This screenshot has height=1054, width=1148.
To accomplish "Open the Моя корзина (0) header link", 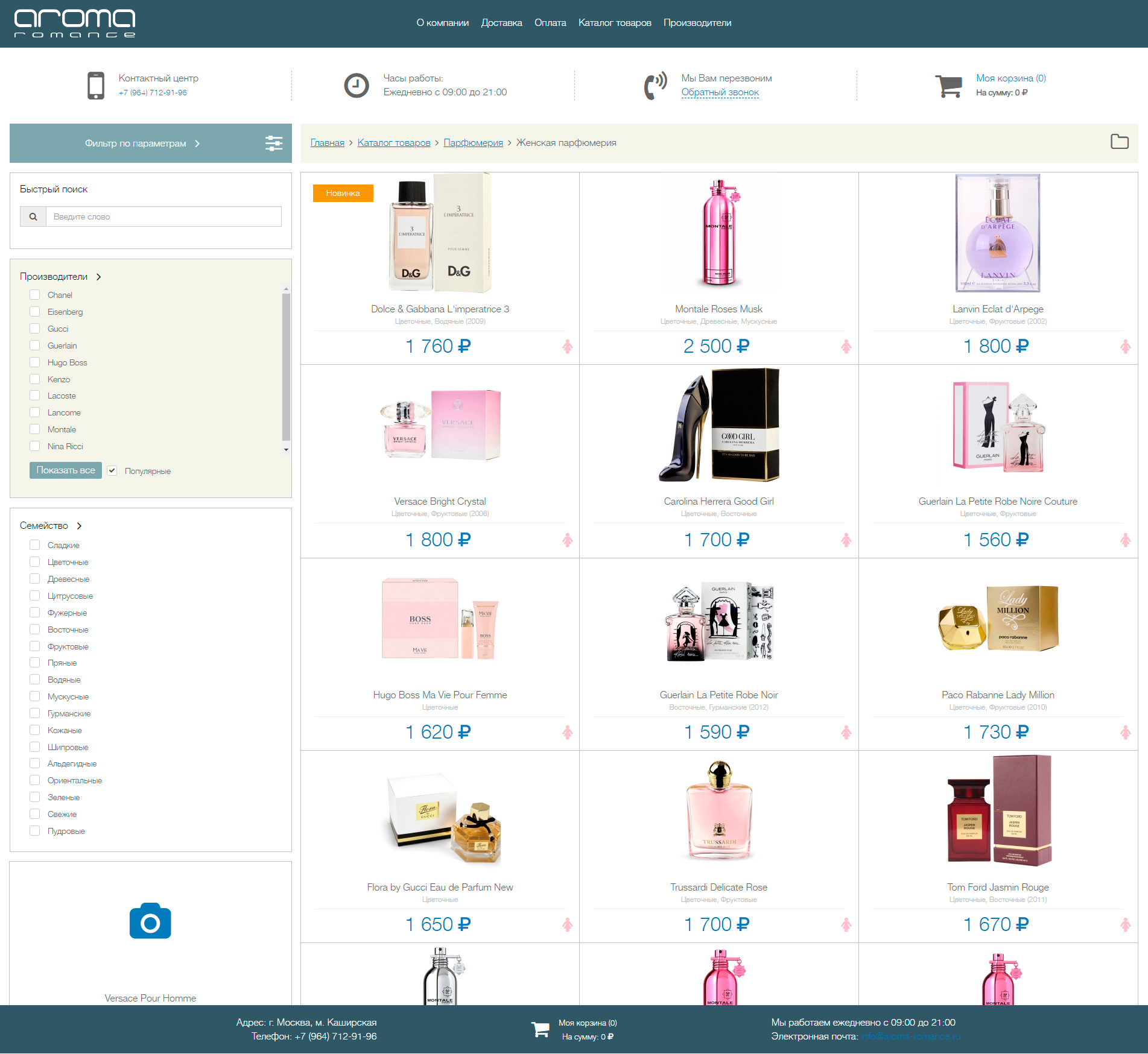I will click(1011, 78).
